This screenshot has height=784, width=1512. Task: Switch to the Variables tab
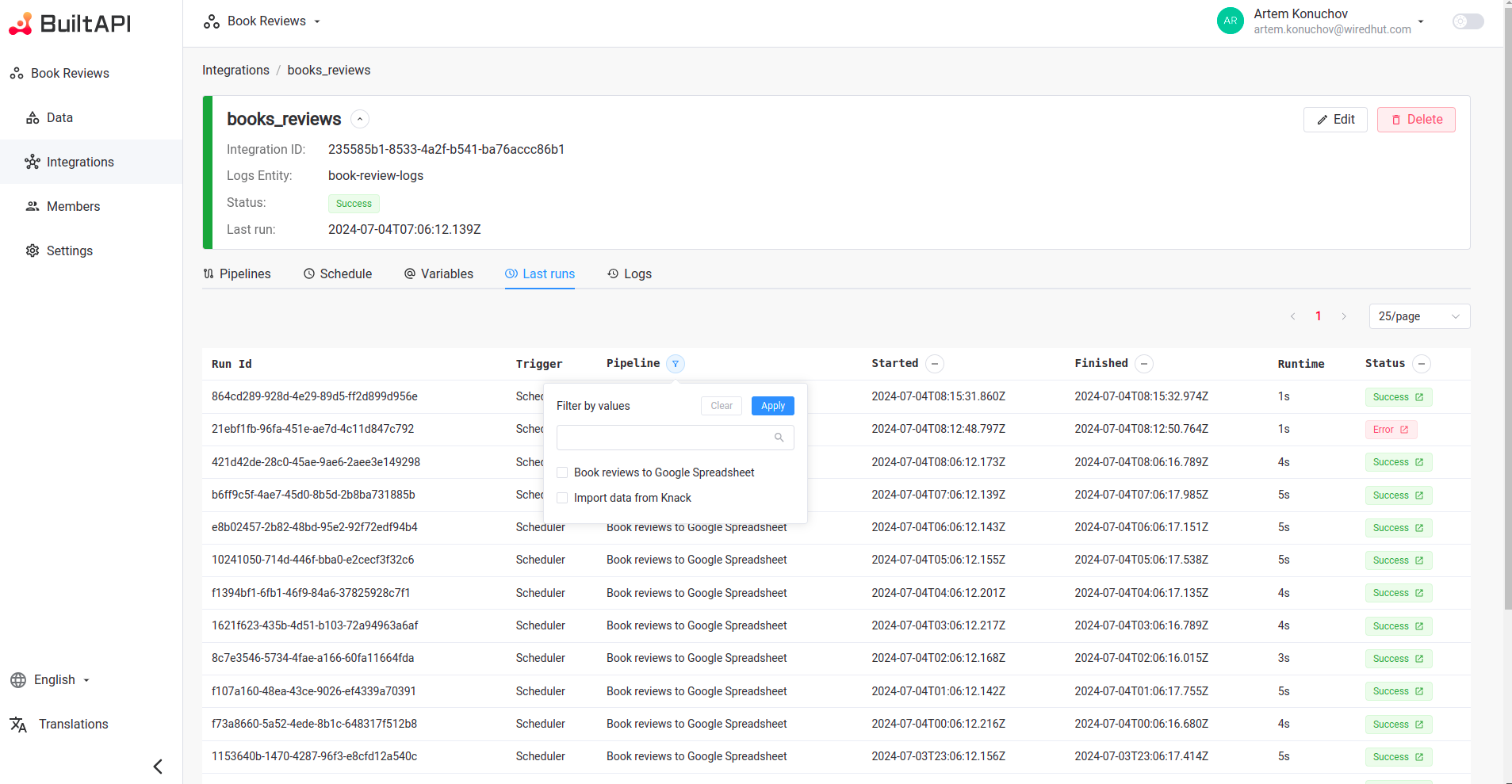(x=438, y=273)
